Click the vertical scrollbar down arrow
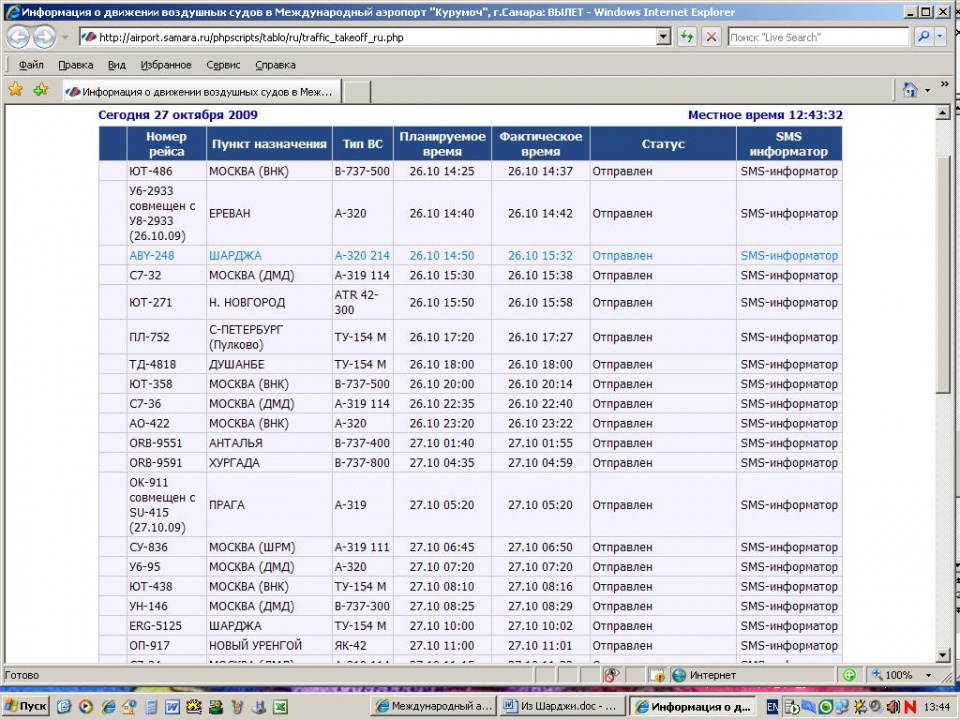 click(x=943, y=655)
